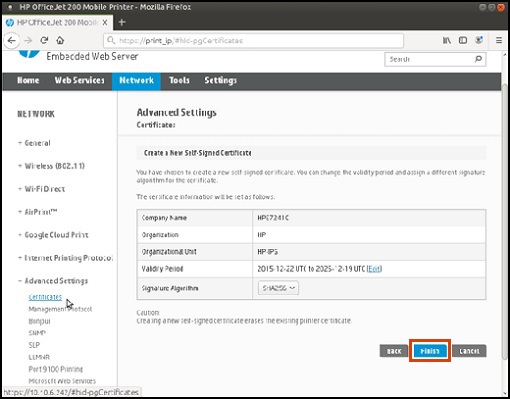Open a new tab with plus icon

tap(122, 22)
